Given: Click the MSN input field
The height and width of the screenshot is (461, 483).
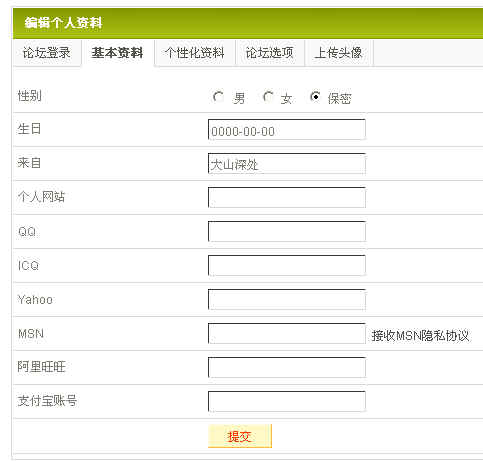Looking at the screenshot, I should click(x=287, y=334).
